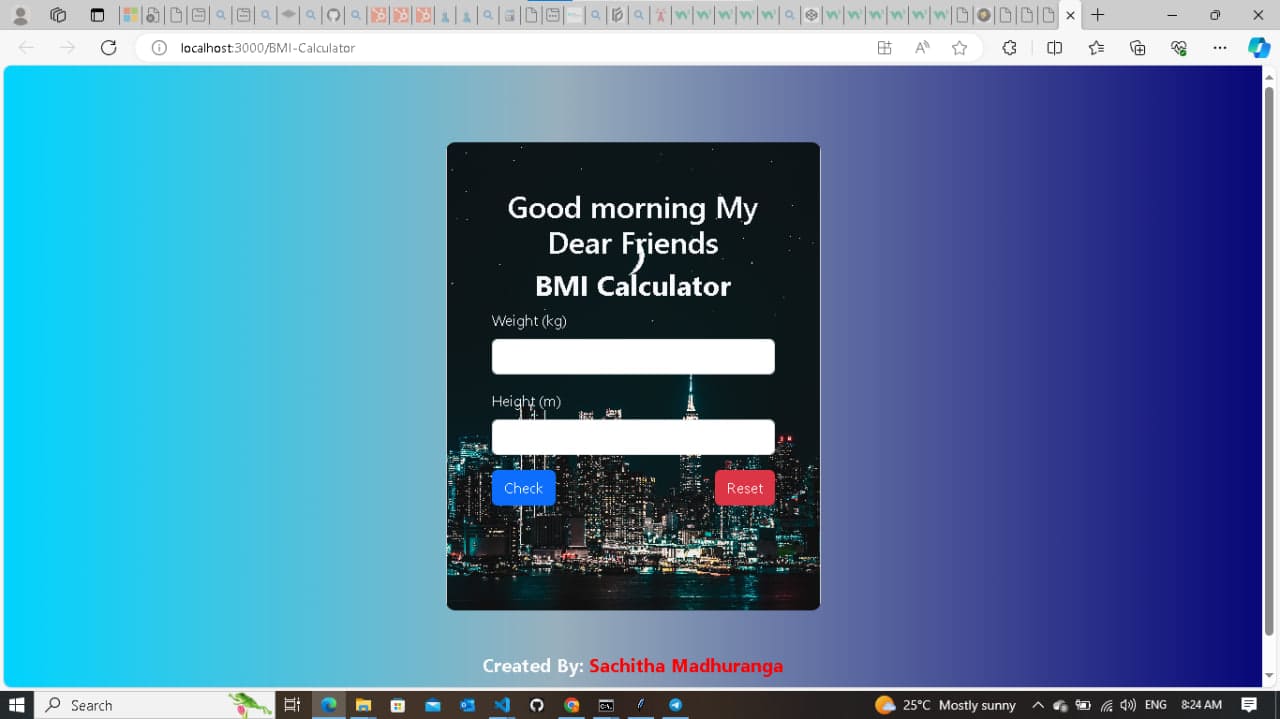Click the browser Refresh button

pos(109,48)
